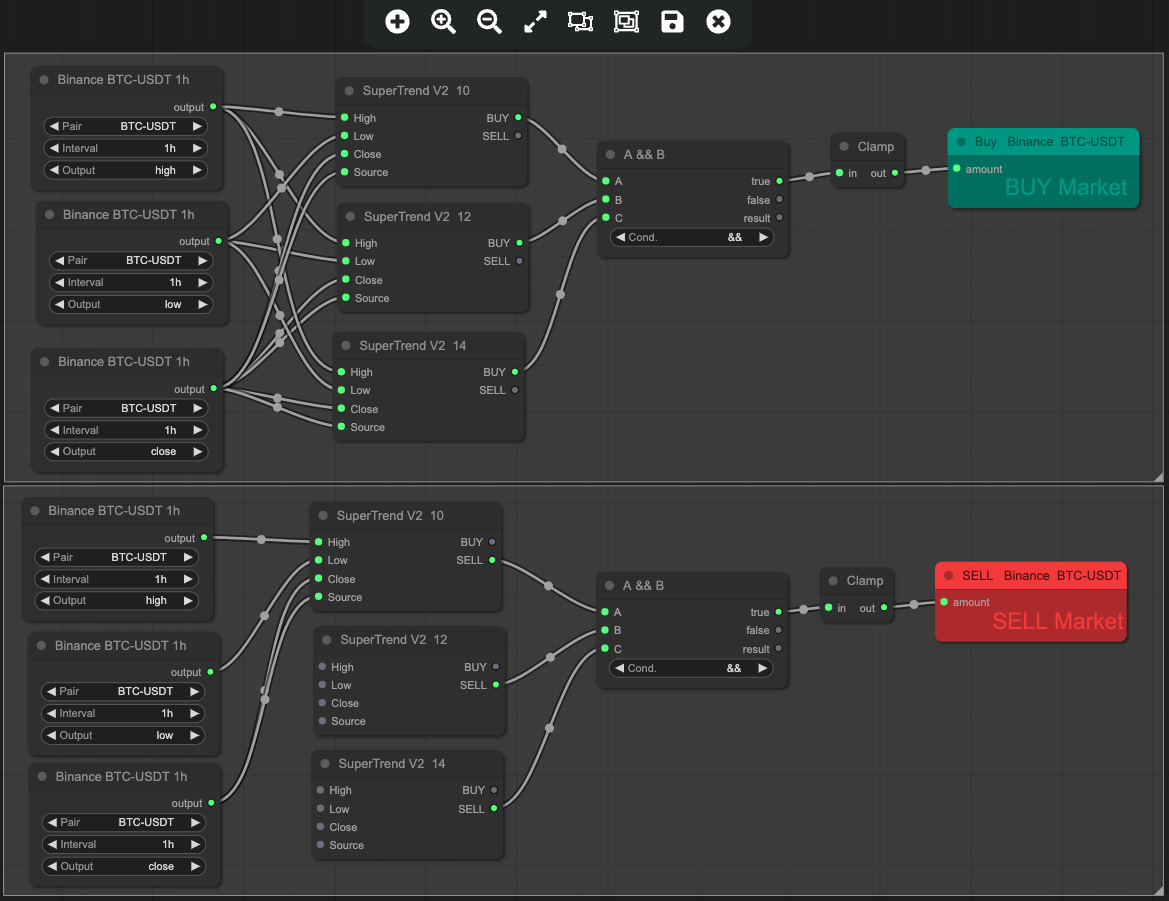The height and width of the screenshot is (901, 1169).
Task: Collapse the red SELL Binance BTC-USDT node
Action: click(948, 576)
